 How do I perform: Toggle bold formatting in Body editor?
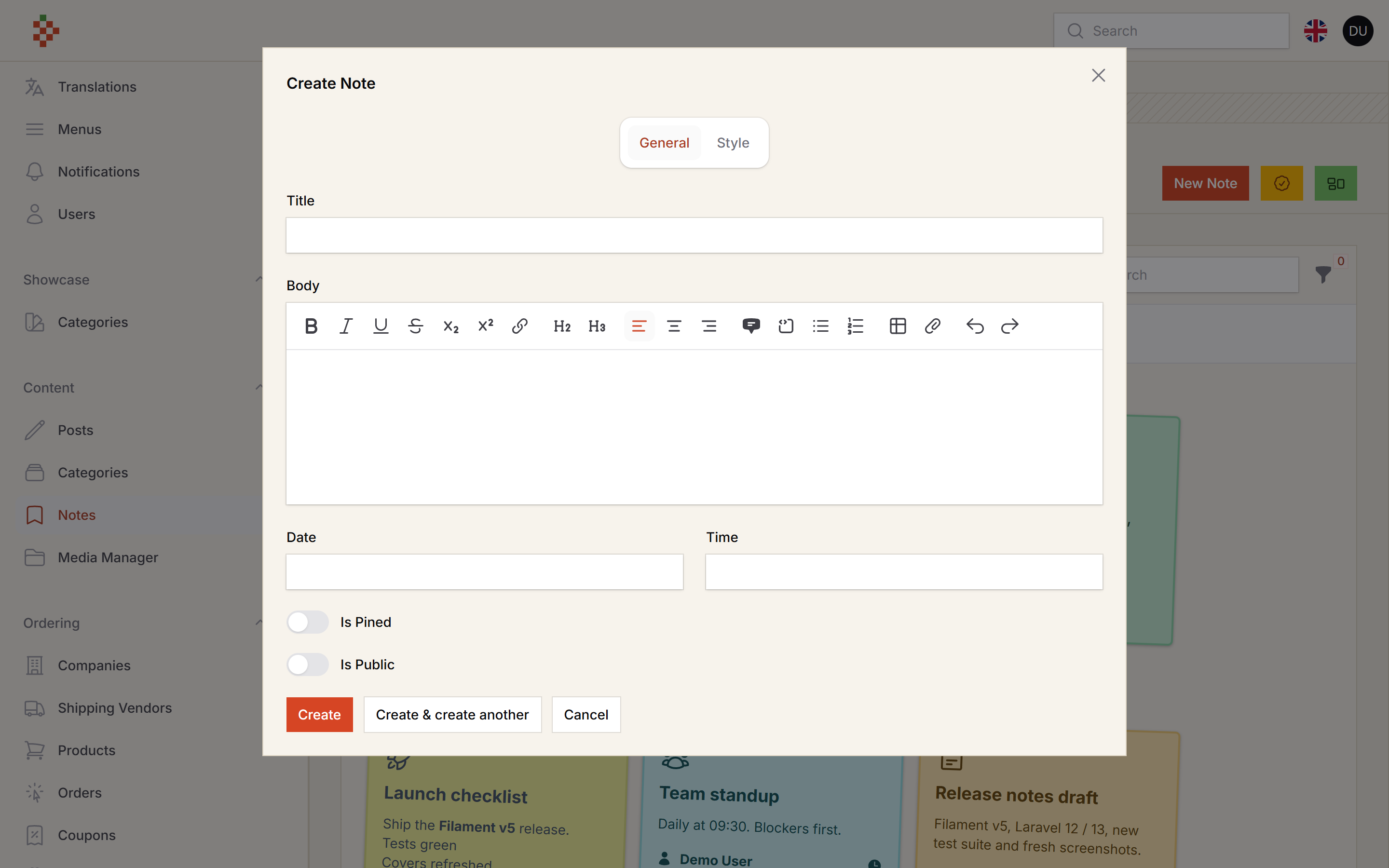pyautogui.click(x=311, y=326)
